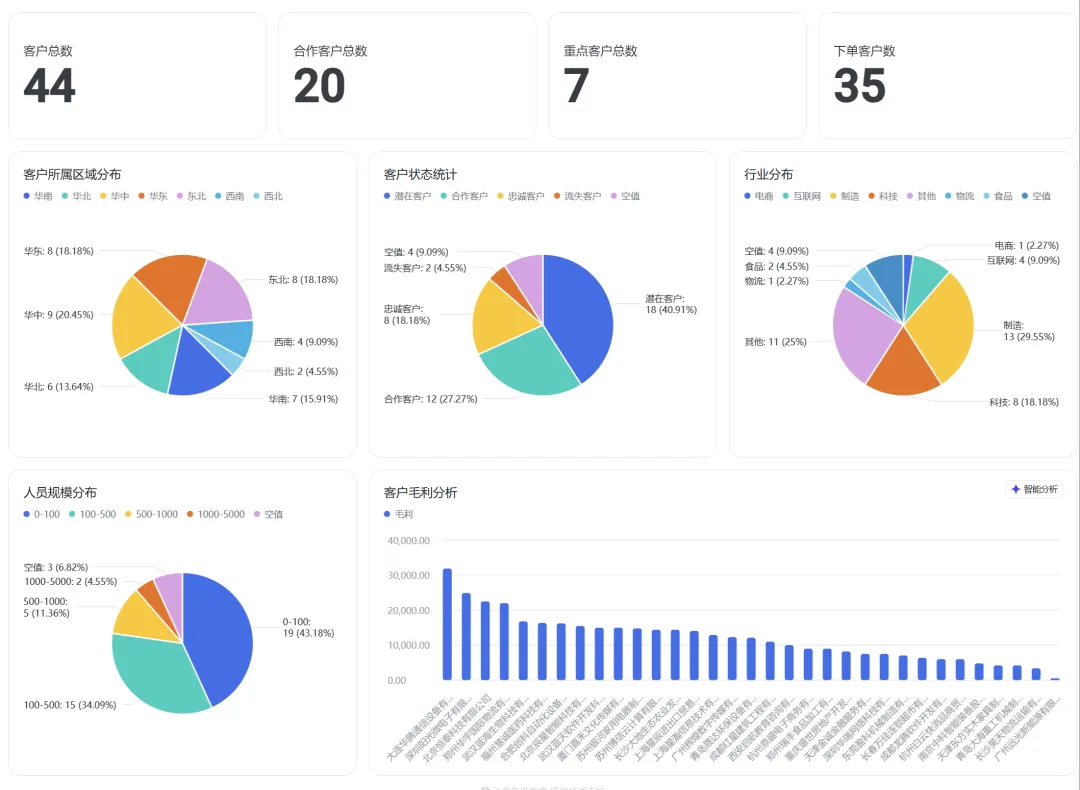Click the label 西北: 2 (4.55%)

tap(306, 371)
